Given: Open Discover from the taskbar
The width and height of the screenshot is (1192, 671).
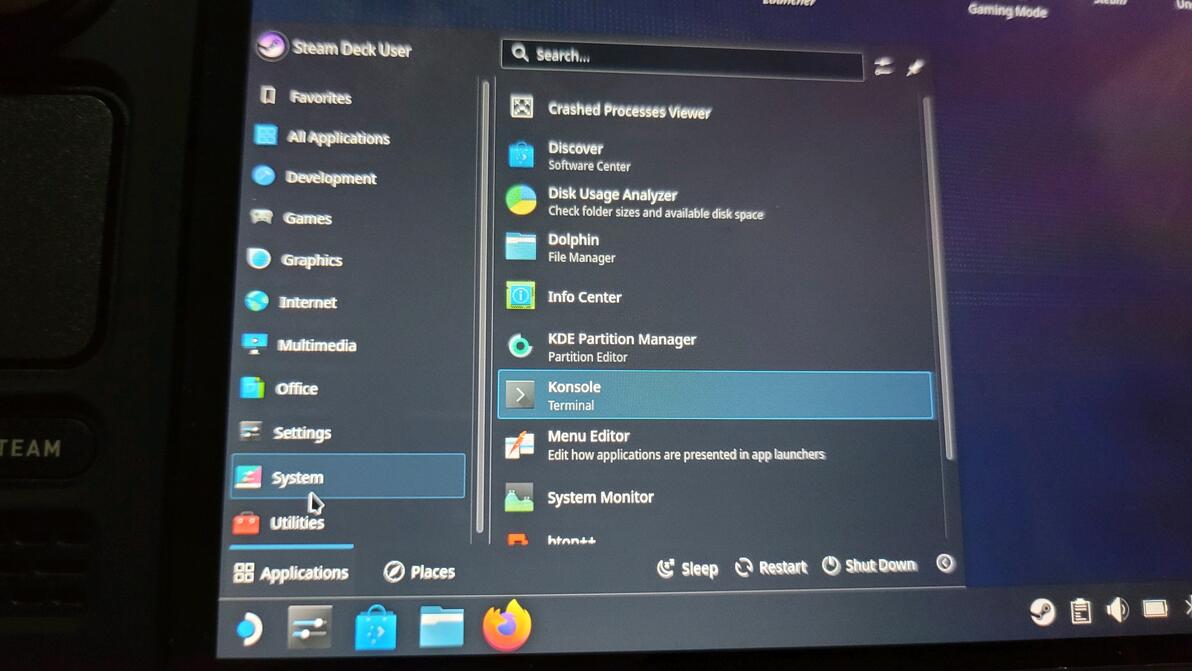Looking at the screenshot, I should coord(376,628).
